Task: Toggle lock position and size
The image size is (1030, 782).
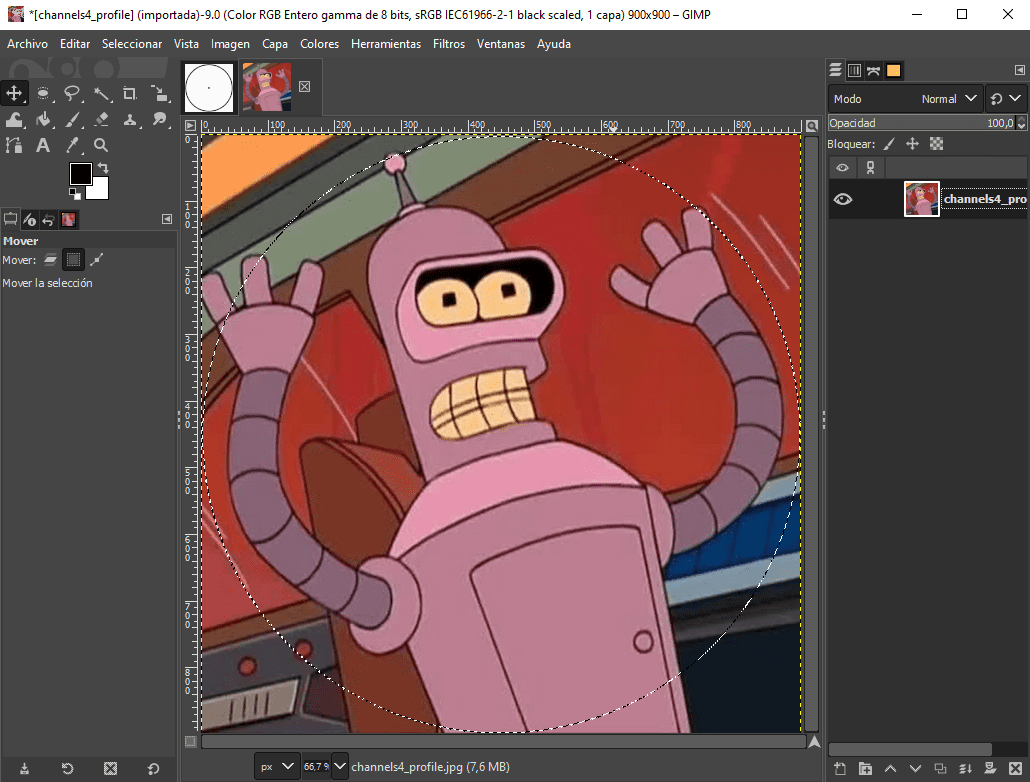Action: pyautogui.click(x=912, y=144)
